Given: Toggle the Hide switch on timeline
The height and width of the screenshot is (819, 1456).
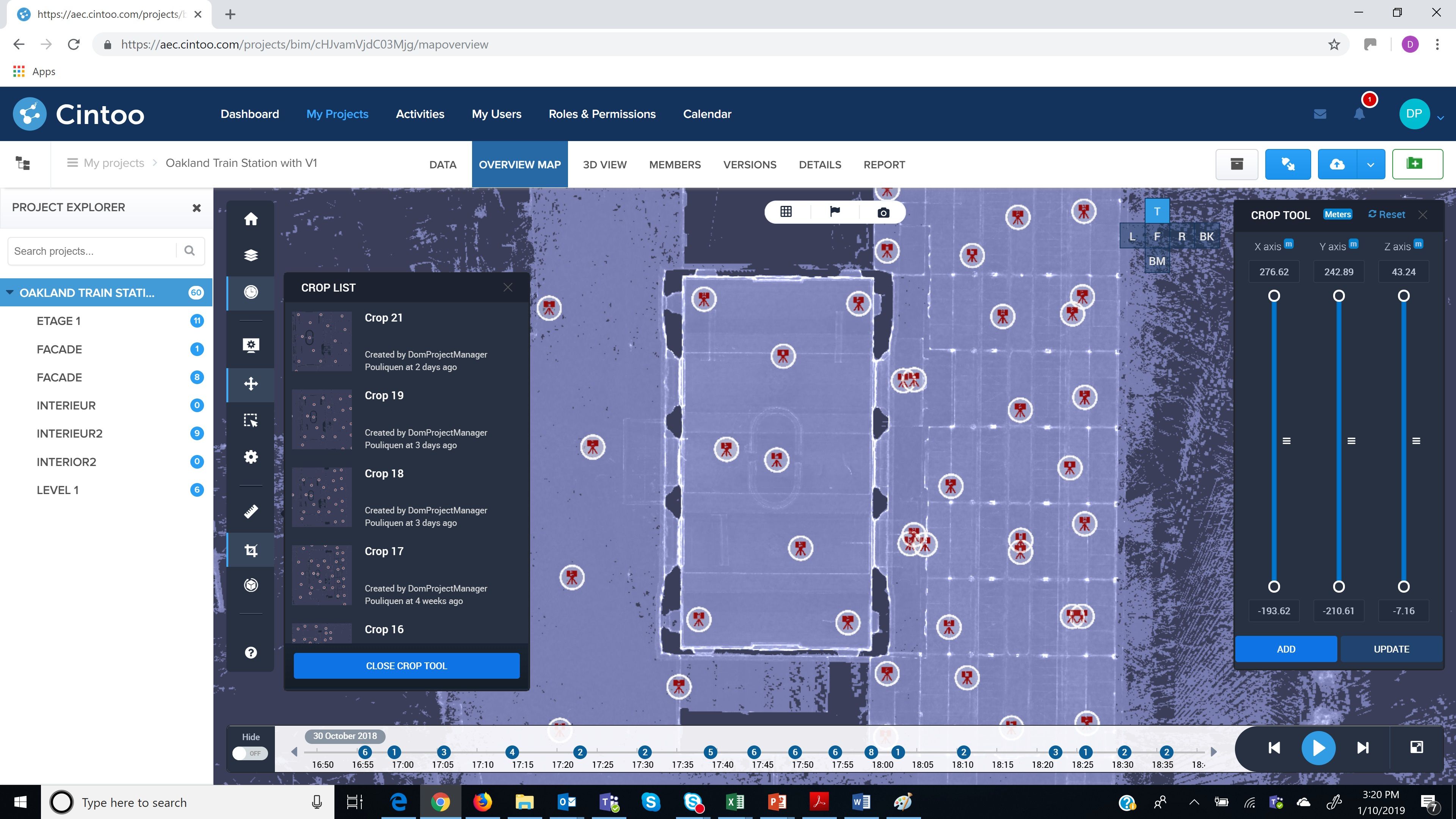Looking at the screenshot, I should 250,753.
